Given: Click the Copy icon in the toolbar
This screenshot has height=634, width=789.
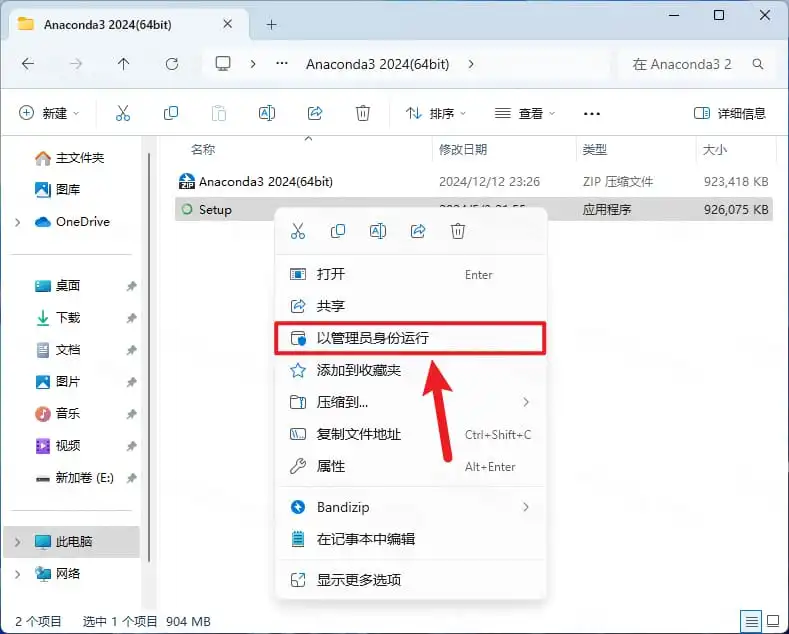Looking at the screenshot, I should [171, 113].
